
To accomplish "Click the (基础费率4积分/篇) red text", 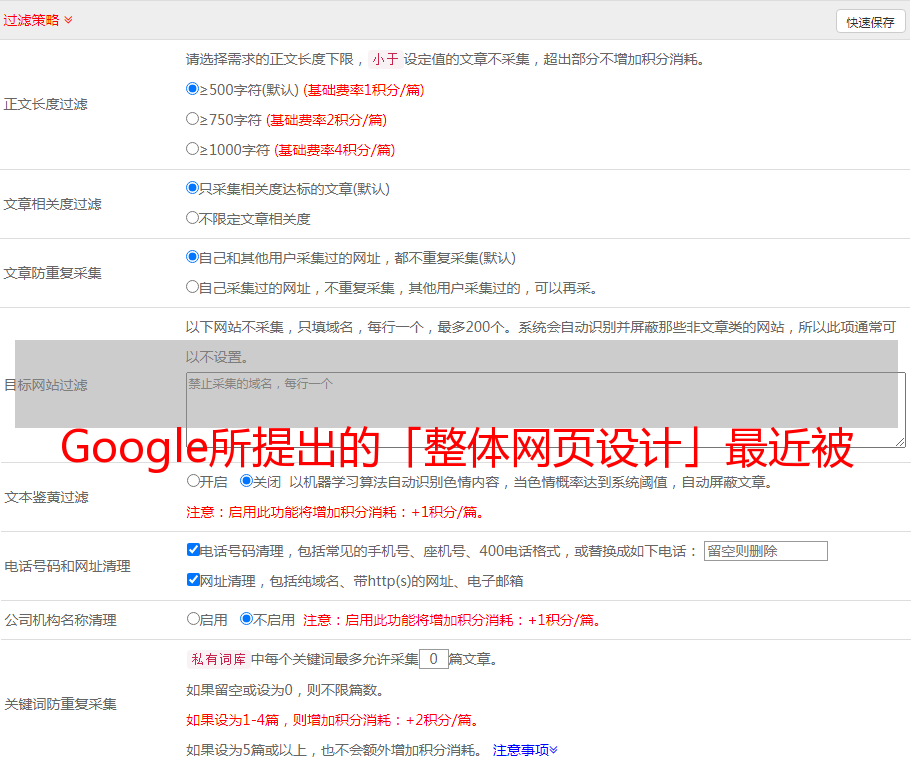I will (334, 150).
